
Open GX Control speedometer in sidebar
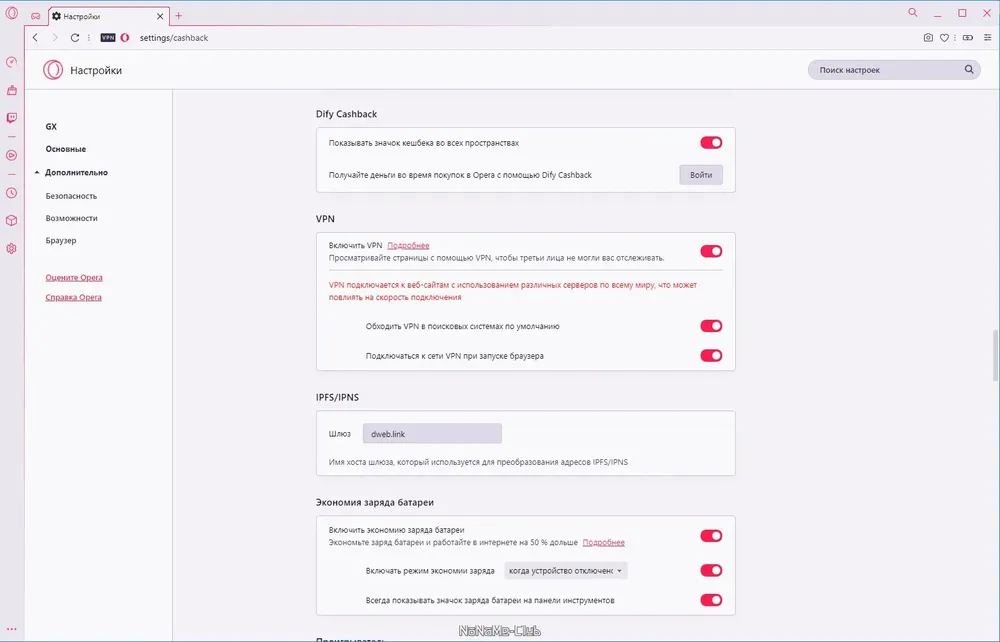pyautogui.click(x=11, y=62)
